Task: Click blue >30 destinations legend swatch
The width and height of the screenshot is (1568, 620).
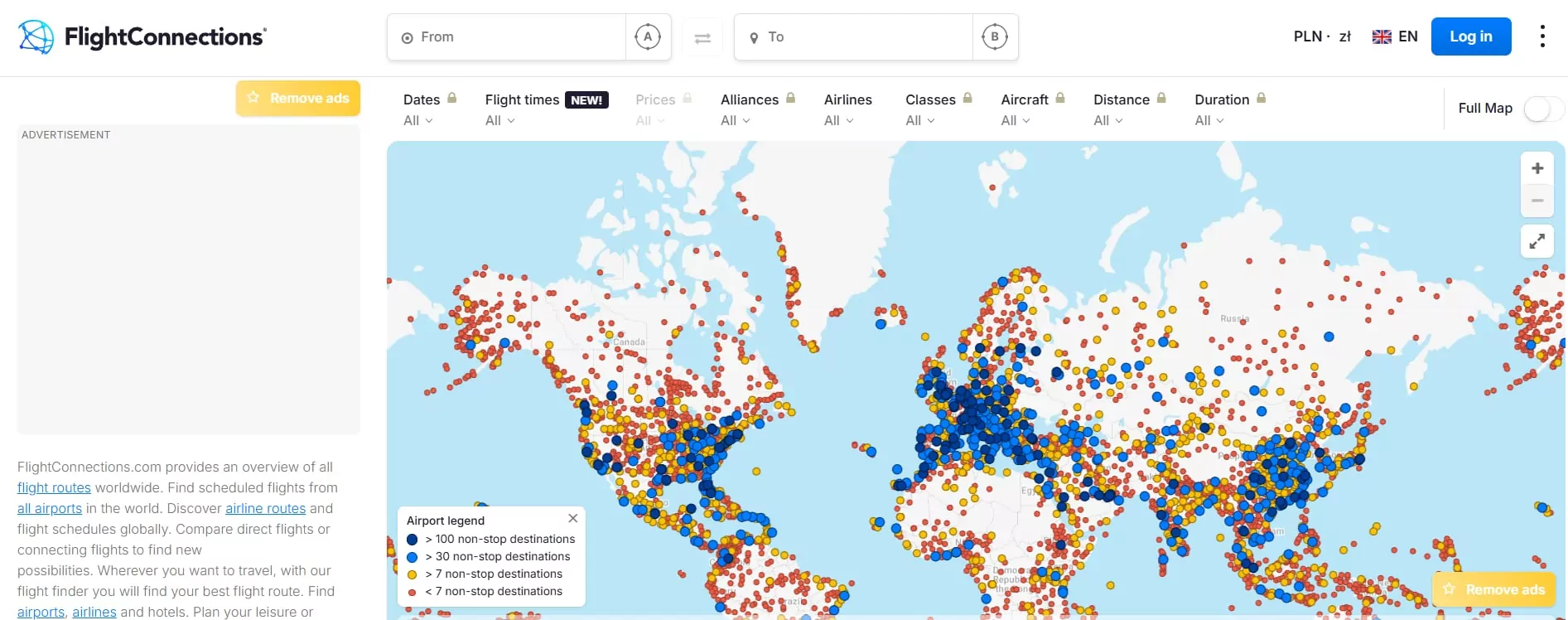Action: [x=413, y=556]
